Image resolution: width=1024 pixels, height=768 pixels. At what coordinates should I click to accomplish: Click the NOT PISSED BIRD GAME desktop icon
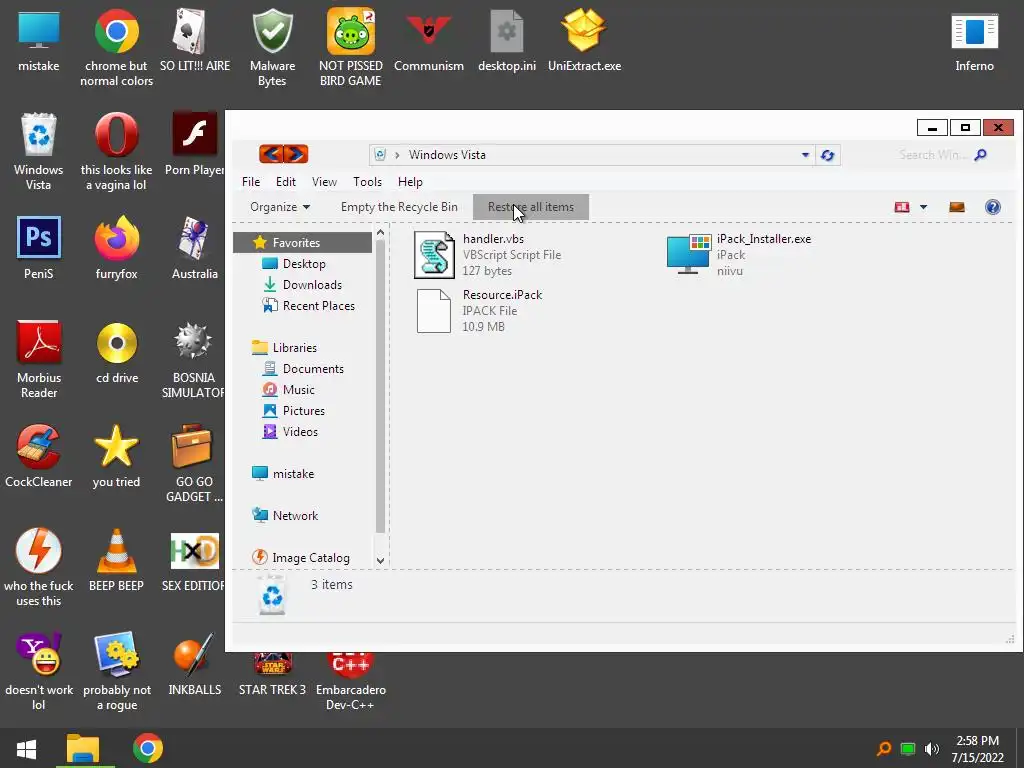[x=351, y=47]
